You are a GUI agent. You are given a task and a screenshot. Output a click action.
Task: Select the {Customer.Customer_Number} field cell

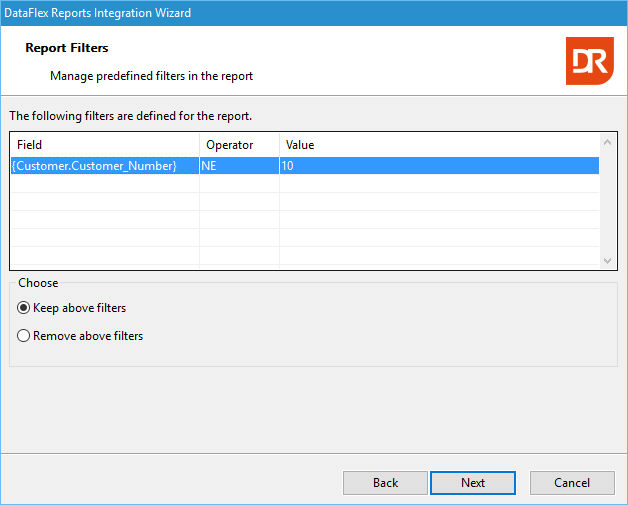point(105,166)
